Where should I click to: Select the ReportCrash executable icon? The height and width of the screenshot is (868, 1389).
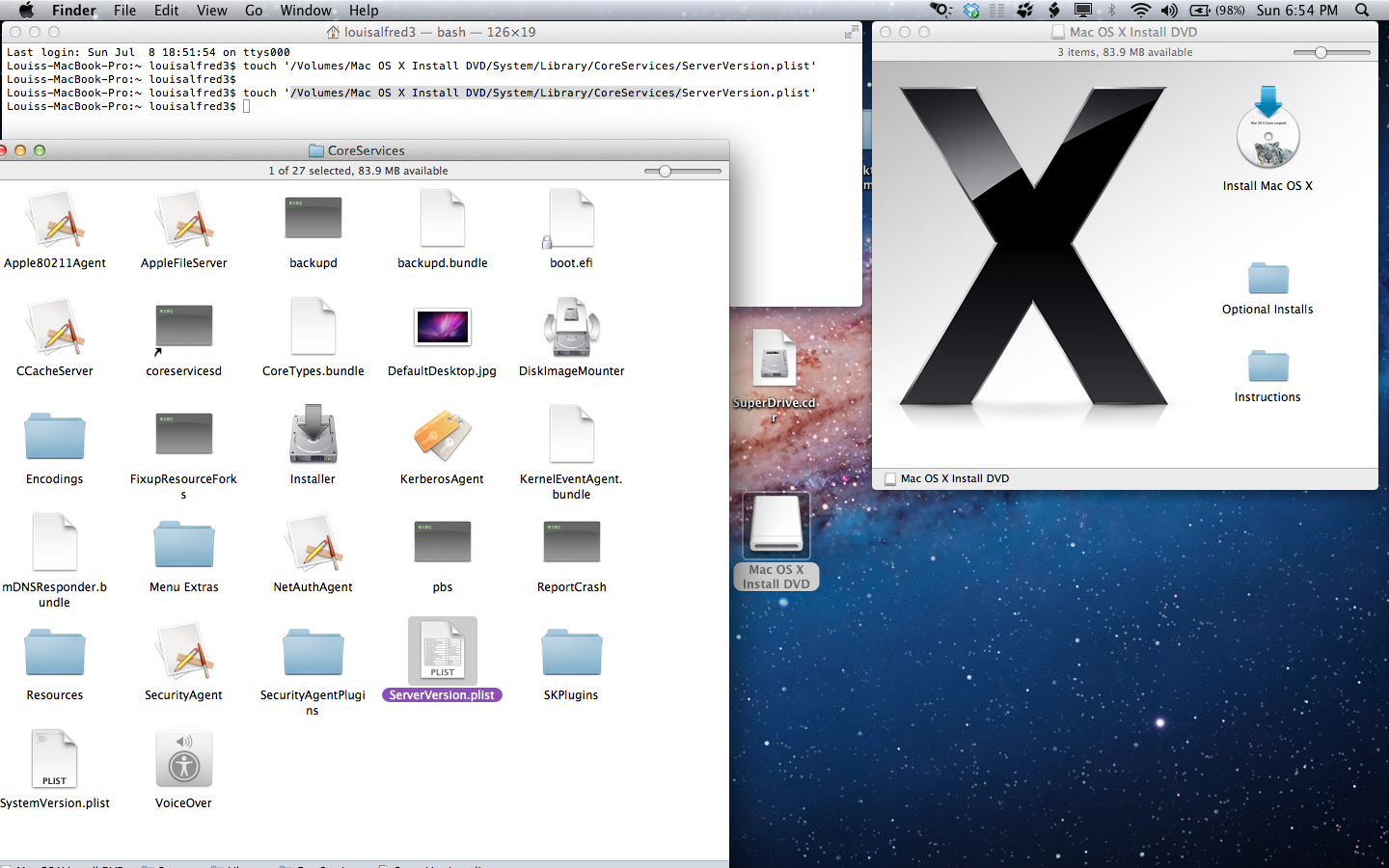(571, 542)
